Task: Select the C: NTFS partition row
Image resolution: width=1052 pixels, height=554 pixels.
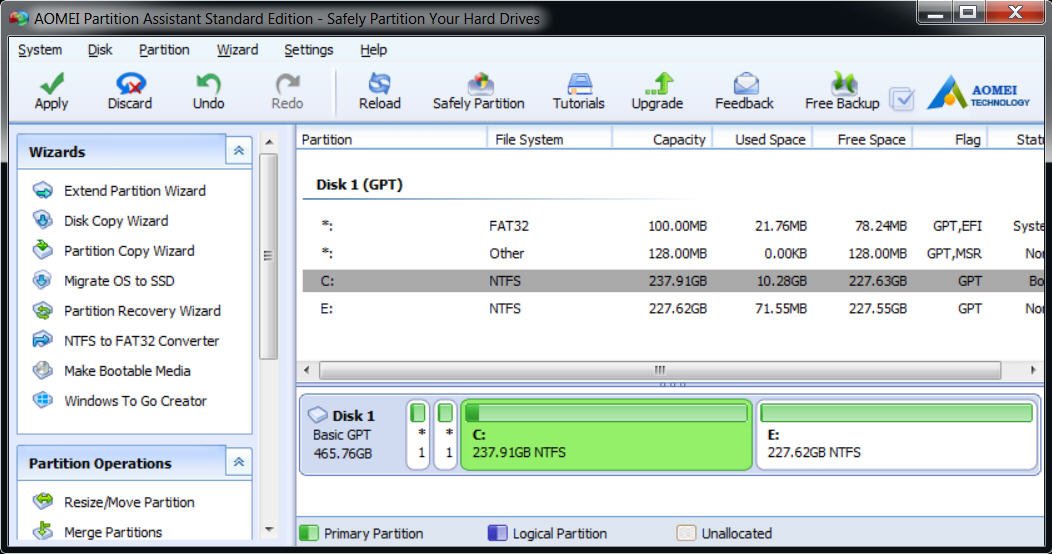Action: pyautogui.click(x=674, y=281)
